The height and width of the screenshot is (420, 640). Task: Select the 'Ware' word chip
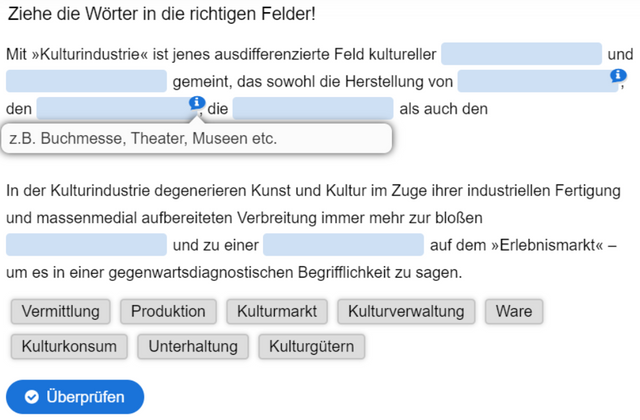514,311
